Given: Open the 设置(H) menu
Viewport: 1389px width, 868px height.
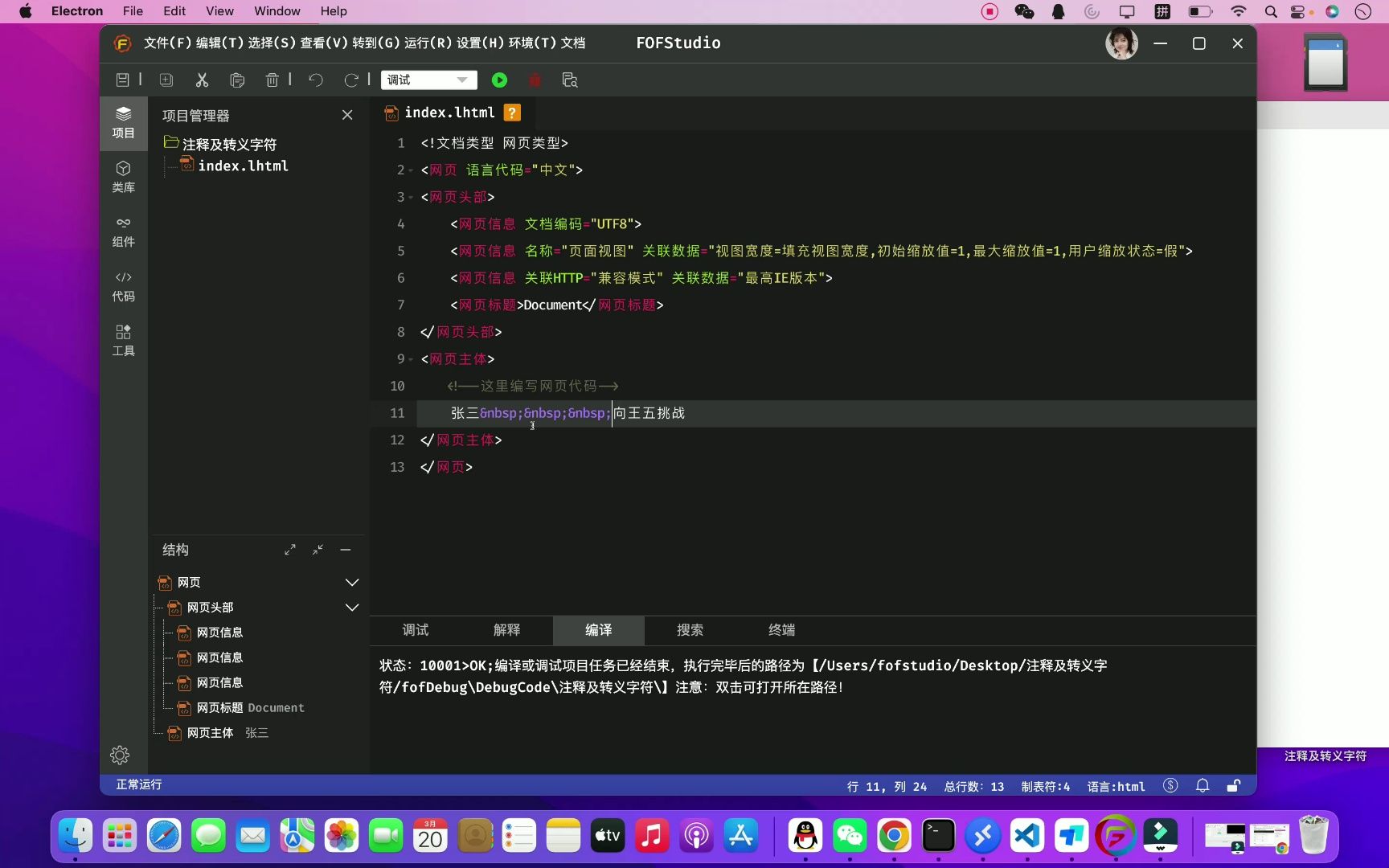Looking at the screenshot, I should [481, 43].
